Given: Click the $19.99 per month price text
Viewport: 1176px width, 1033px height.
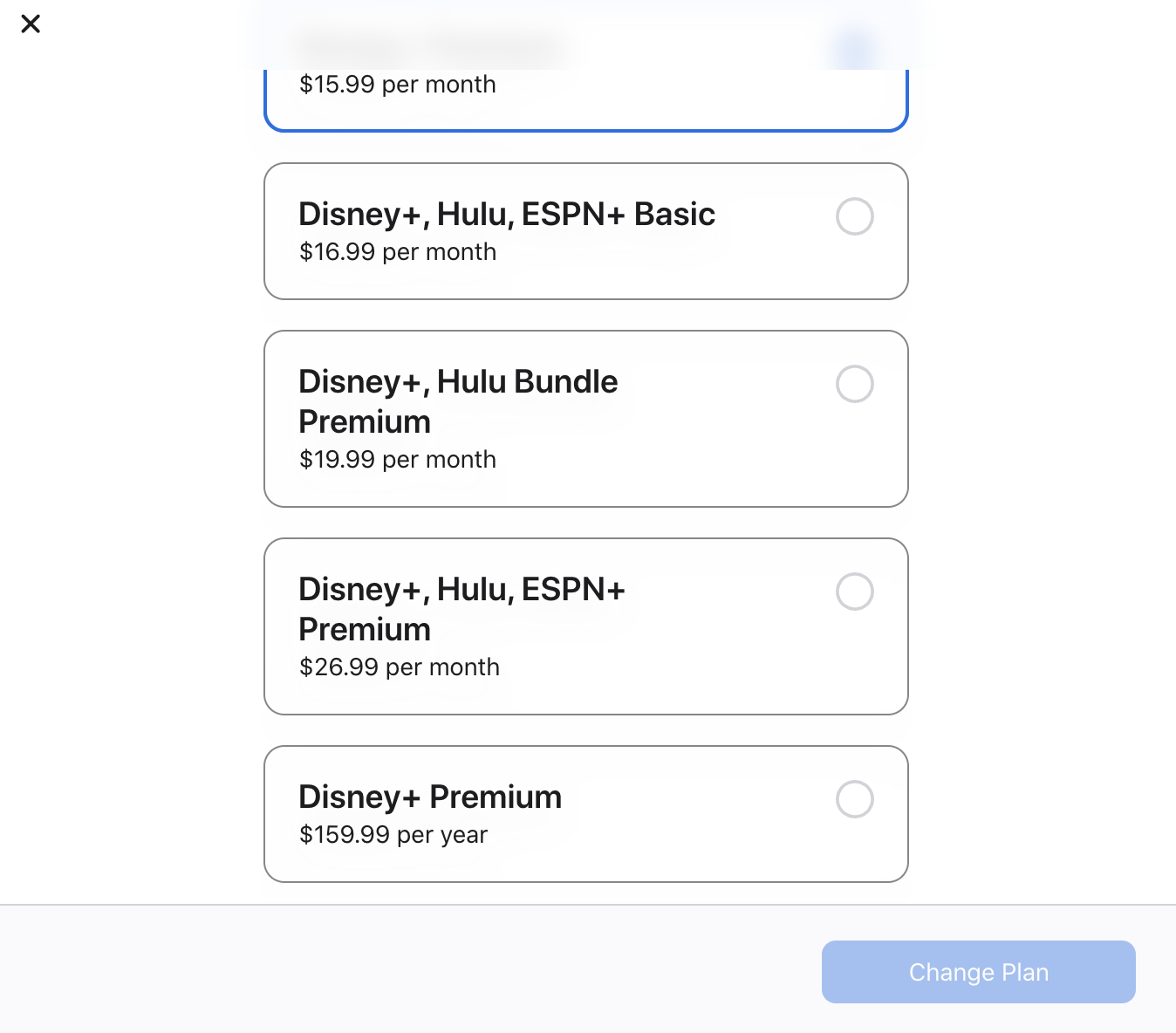Looking at the screenshot, I should [x=397, y=460].
